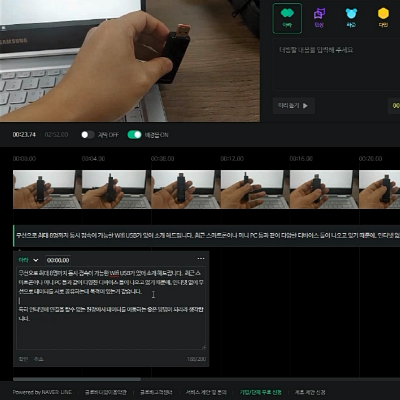Screen dimensions: 400x400
Task: Select the 다인 yellow hexagon voice icon
Action: pos(383,17)
